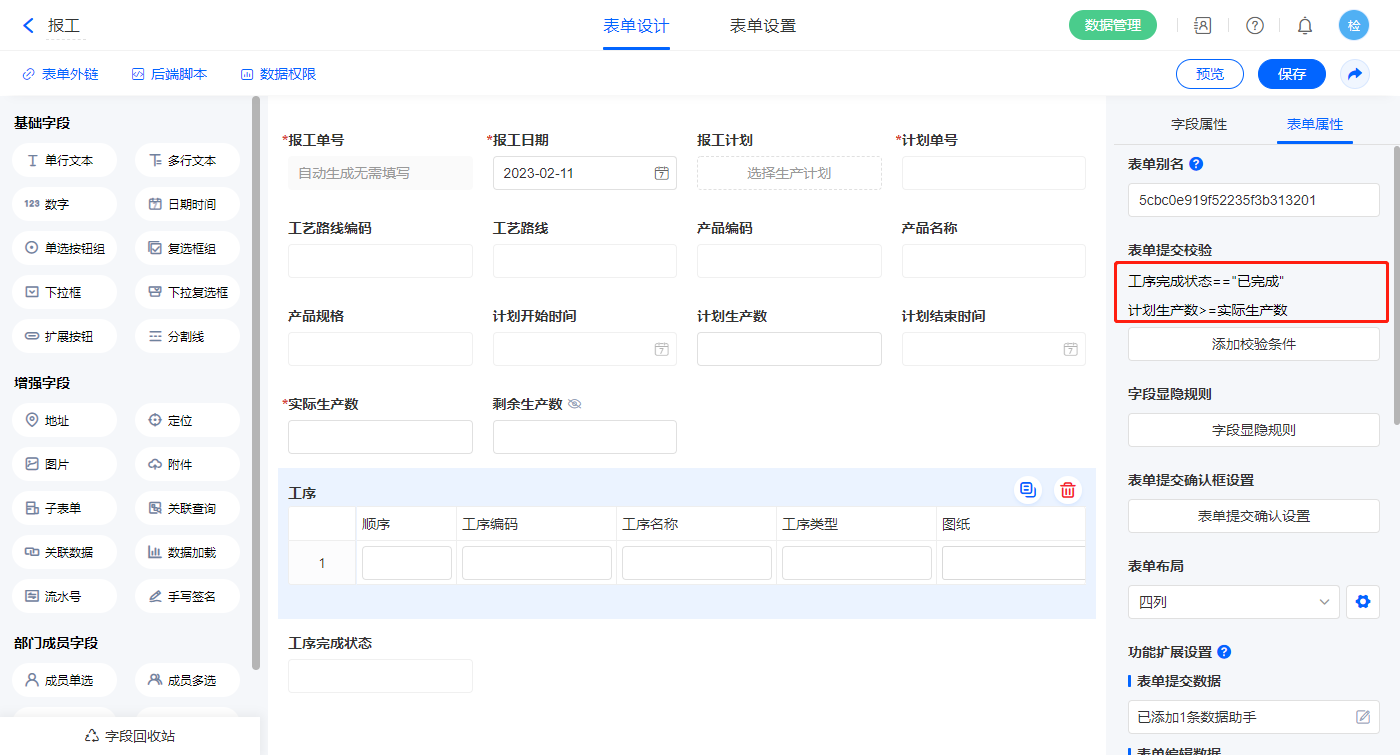Click 添加校验条件 button
The height and width of the screenshot is (755, 1400).
click(x=1253, y=344)
